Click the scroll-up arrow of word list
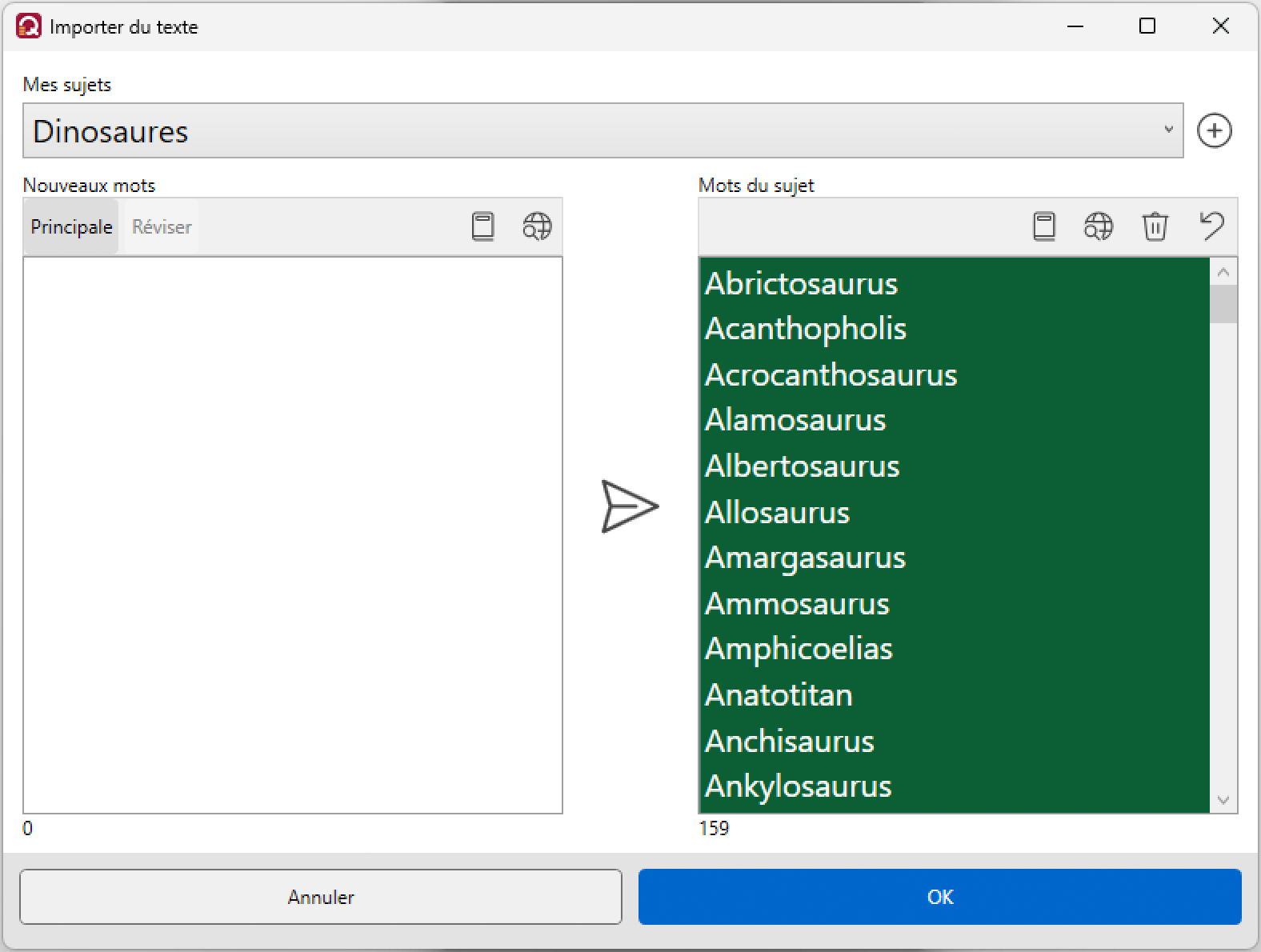This screenshot has height=952, width=1261. pos(1223,273)
